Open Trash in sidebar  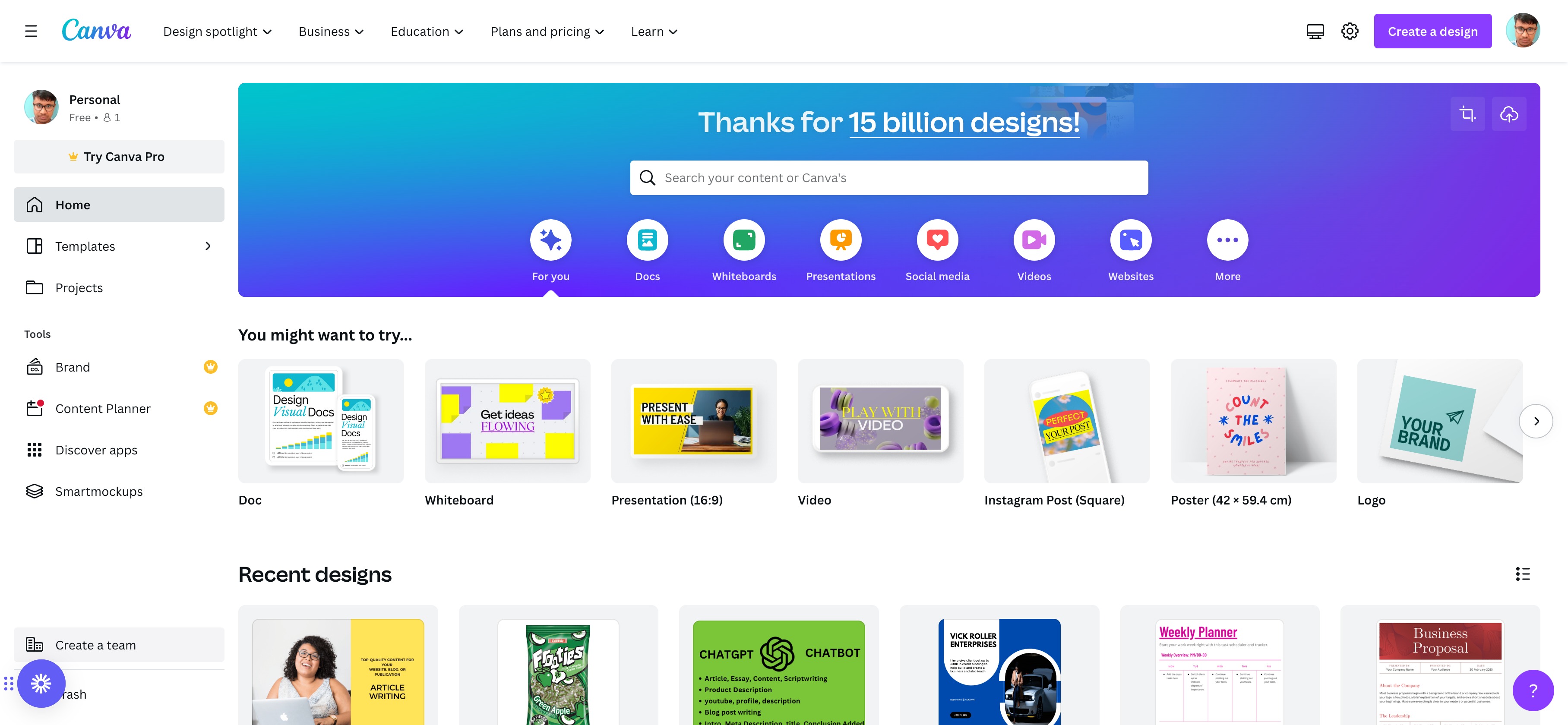119,694
